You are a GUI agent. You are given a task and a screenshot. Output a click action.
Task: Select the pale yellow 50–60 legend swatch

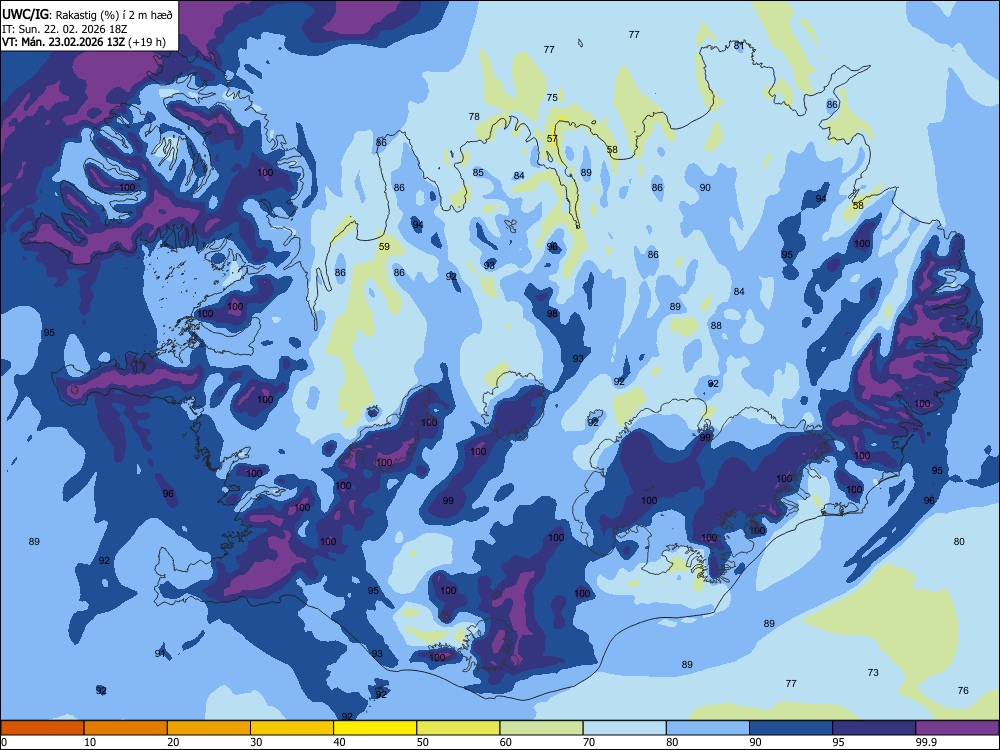coord(458,728)
